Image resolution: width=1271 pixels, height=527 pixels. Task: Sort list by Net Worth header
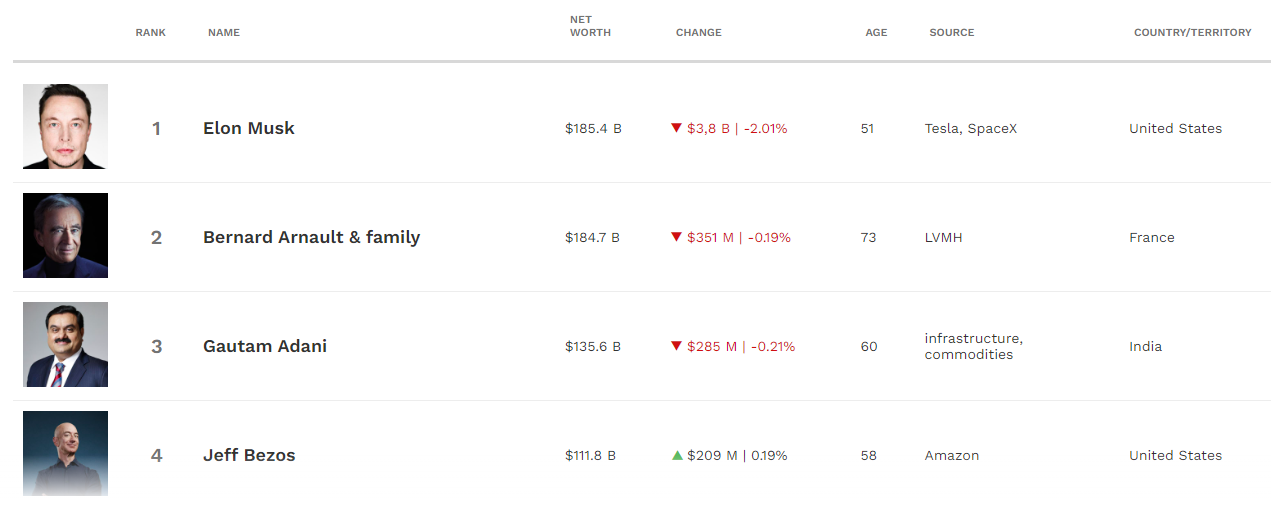click(590, 26)
